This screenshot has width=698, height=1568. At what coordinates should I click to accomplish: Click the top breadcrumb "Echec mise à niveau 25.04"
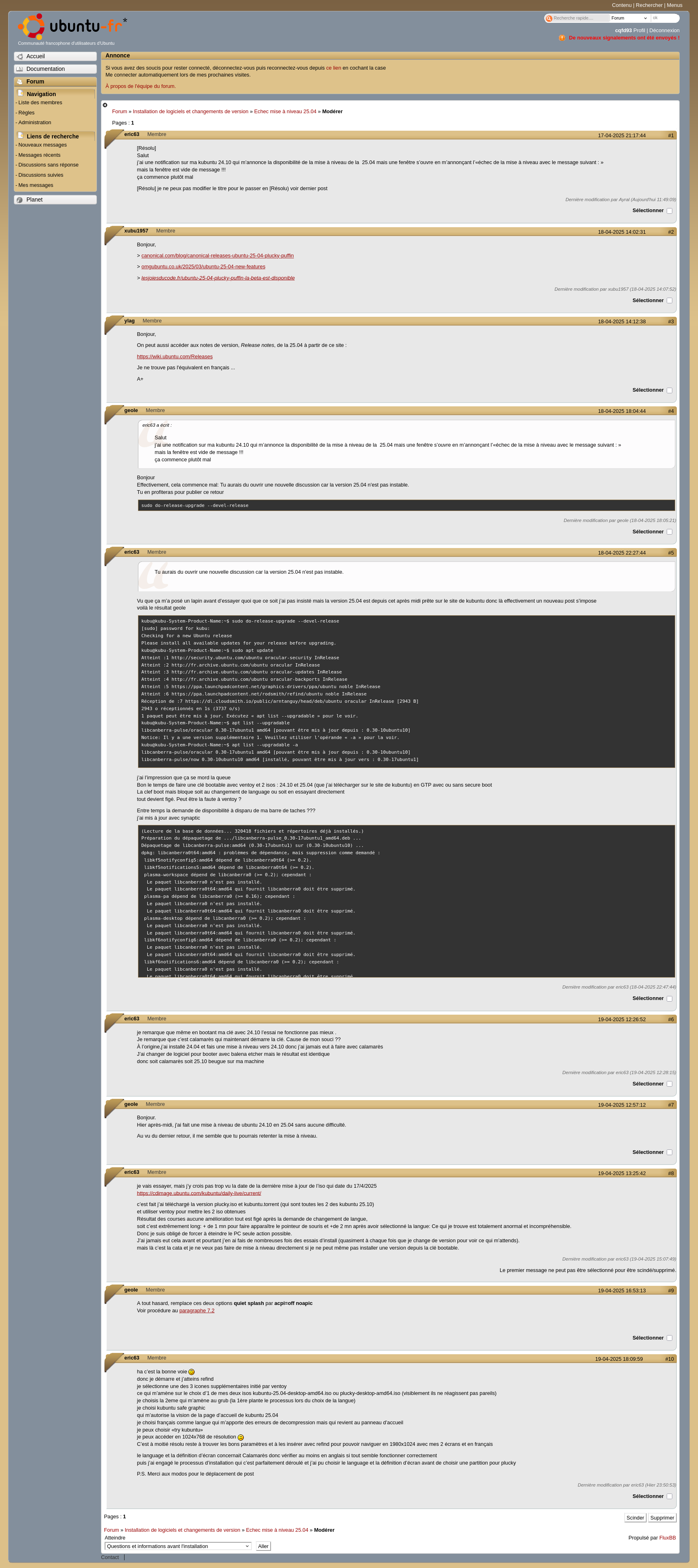tap(285, 112)
